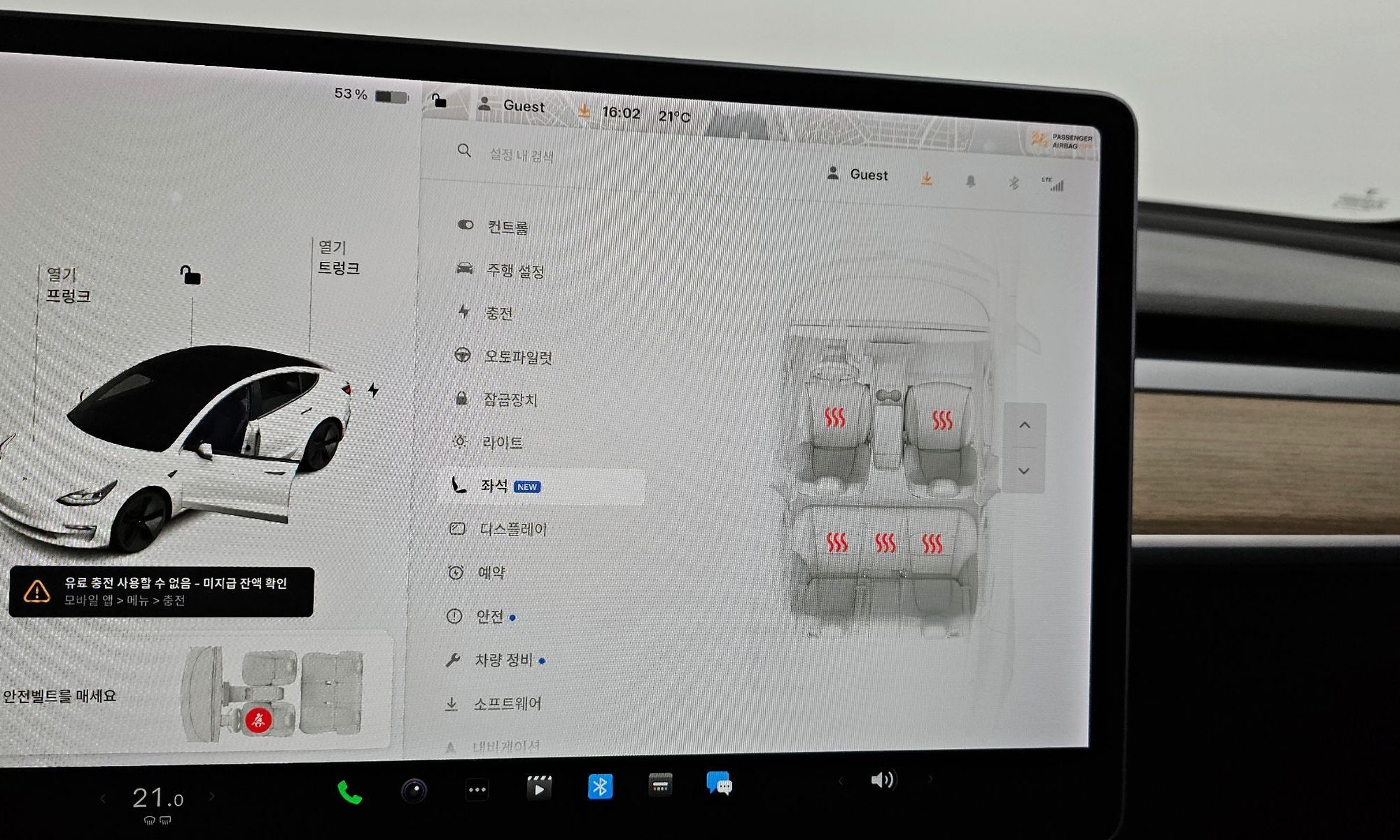Raise the volume with the right arrow

930,778
